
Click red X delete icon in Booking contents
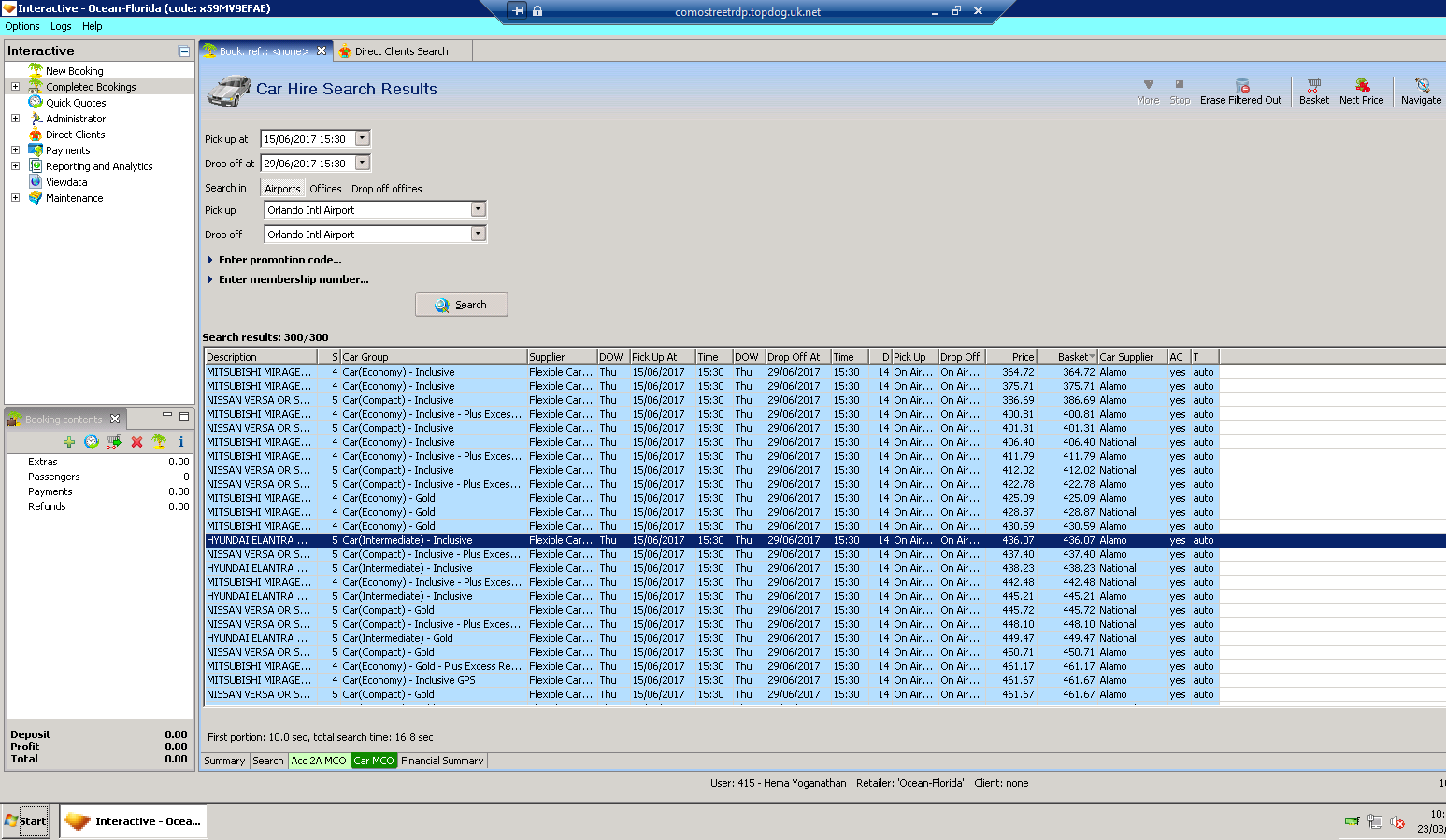pyautogui.click(x=136, y=442)
